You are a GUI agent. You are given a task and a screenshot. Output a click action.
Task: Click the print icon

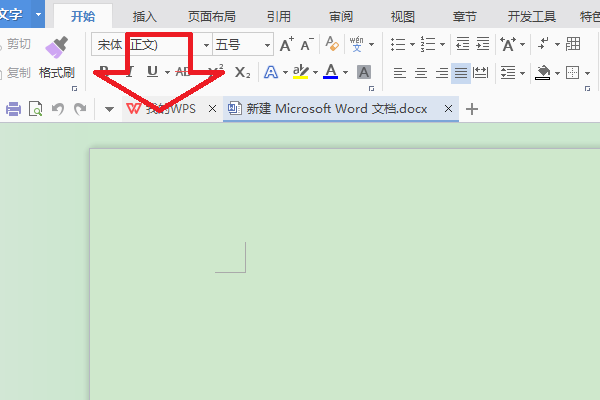[x=13, y=109]
